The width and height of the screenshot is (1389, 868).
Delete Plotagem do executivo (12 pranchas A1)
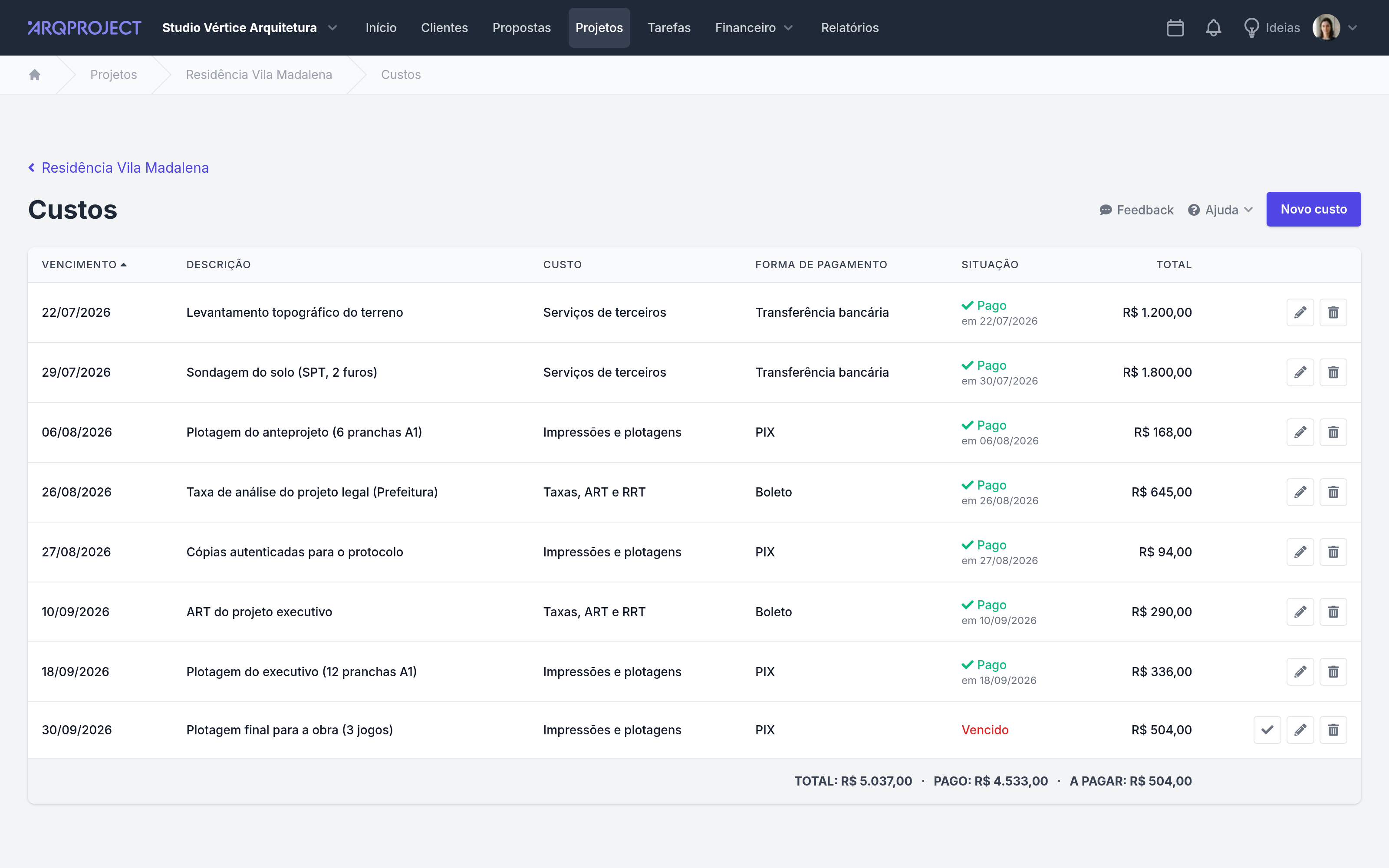pos(1333,672)
